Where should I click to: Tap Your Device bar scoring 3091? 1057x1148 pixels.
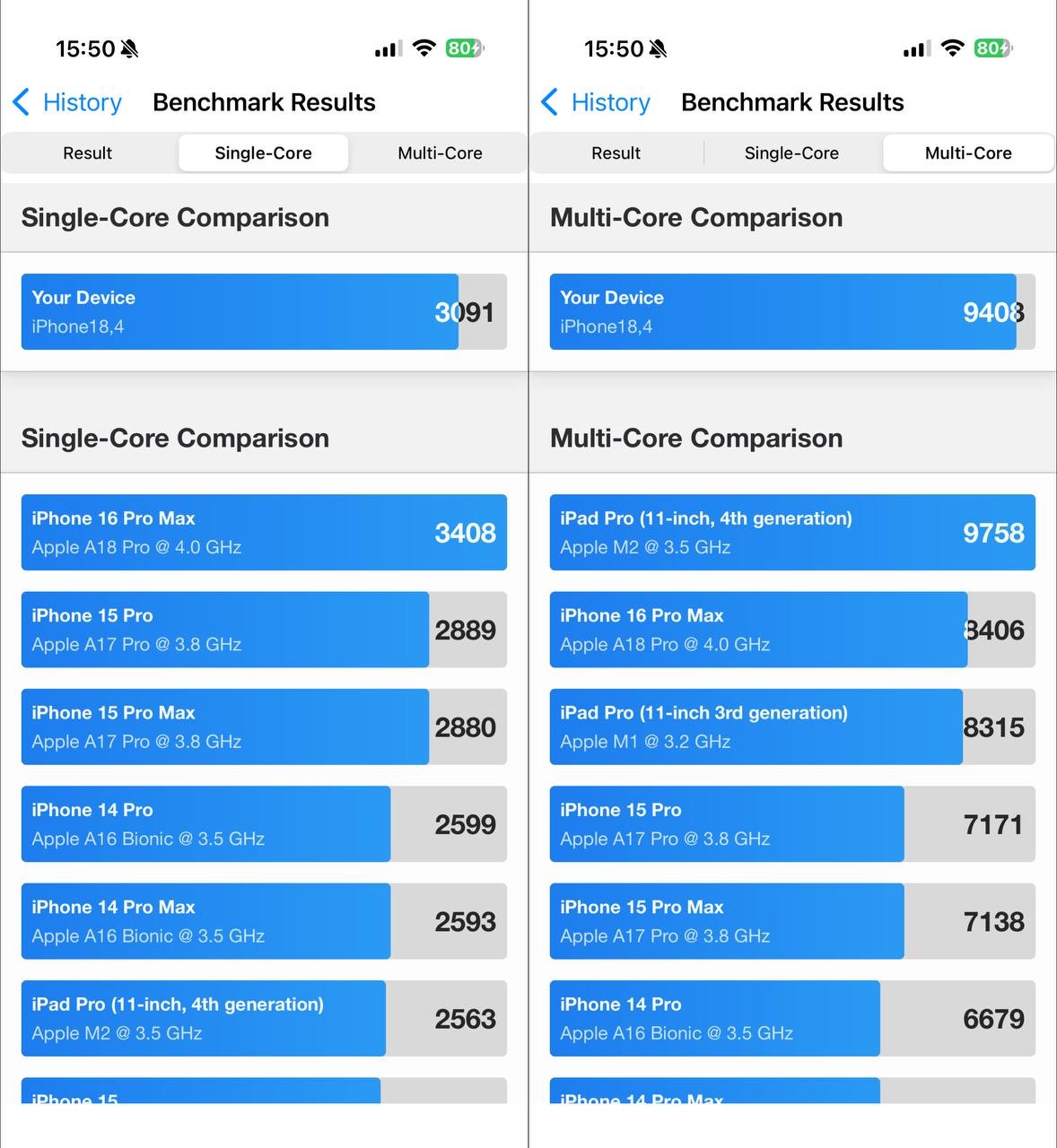point(264,312)
